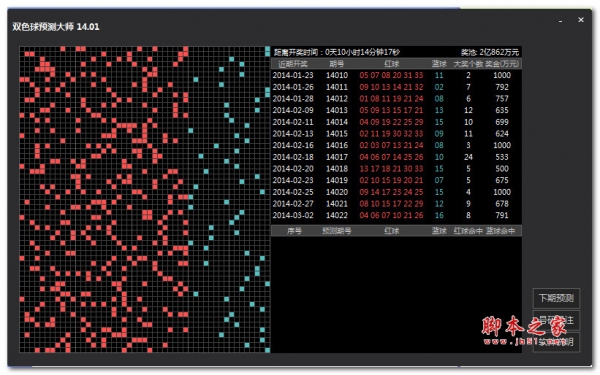Screen dimensions: 600x375
Task: Click the 序号 column header
Action: tap(294, 231)
